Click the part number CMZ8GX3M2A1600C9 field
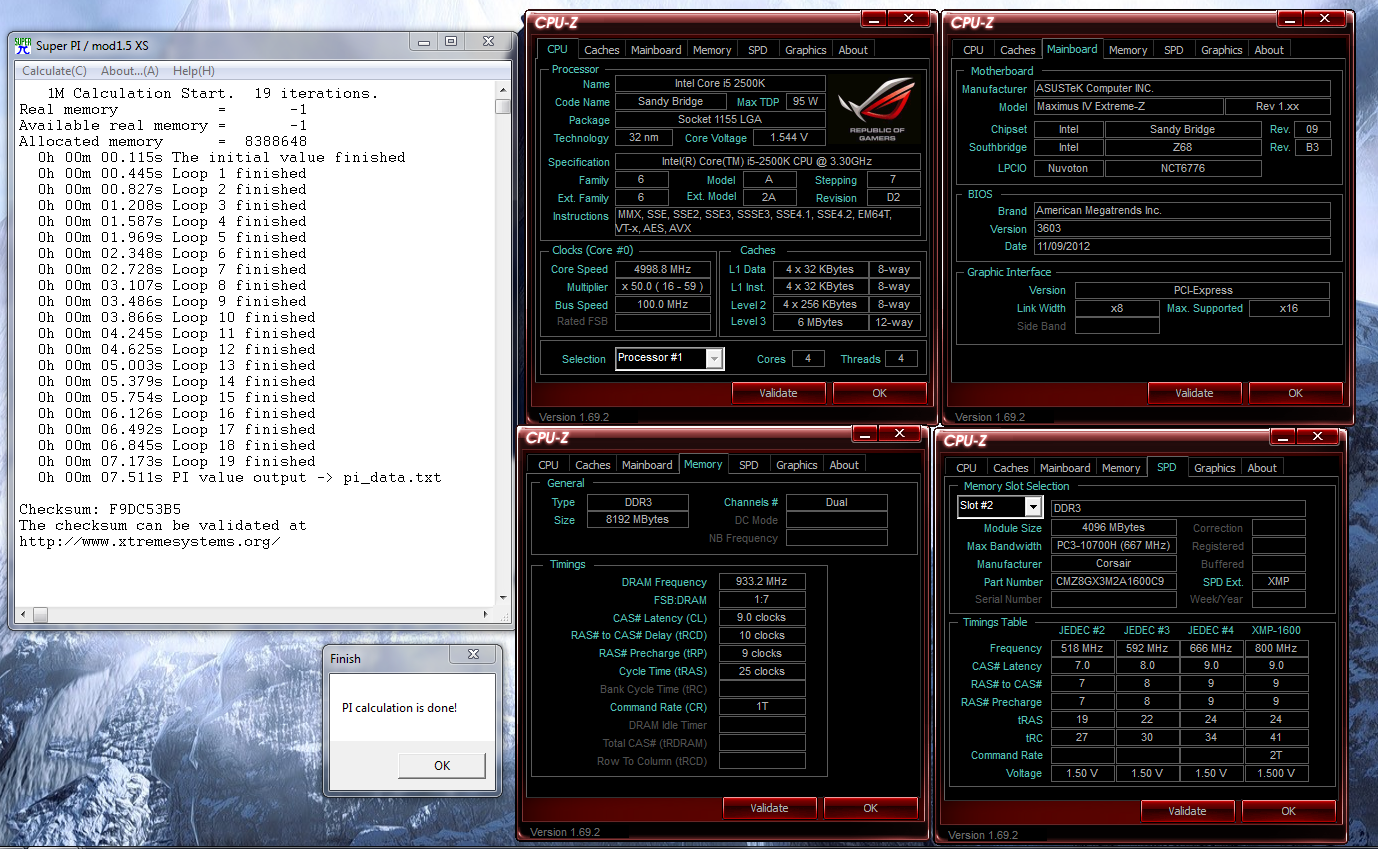The image size is (1378, 849). tap(1115, 582)
